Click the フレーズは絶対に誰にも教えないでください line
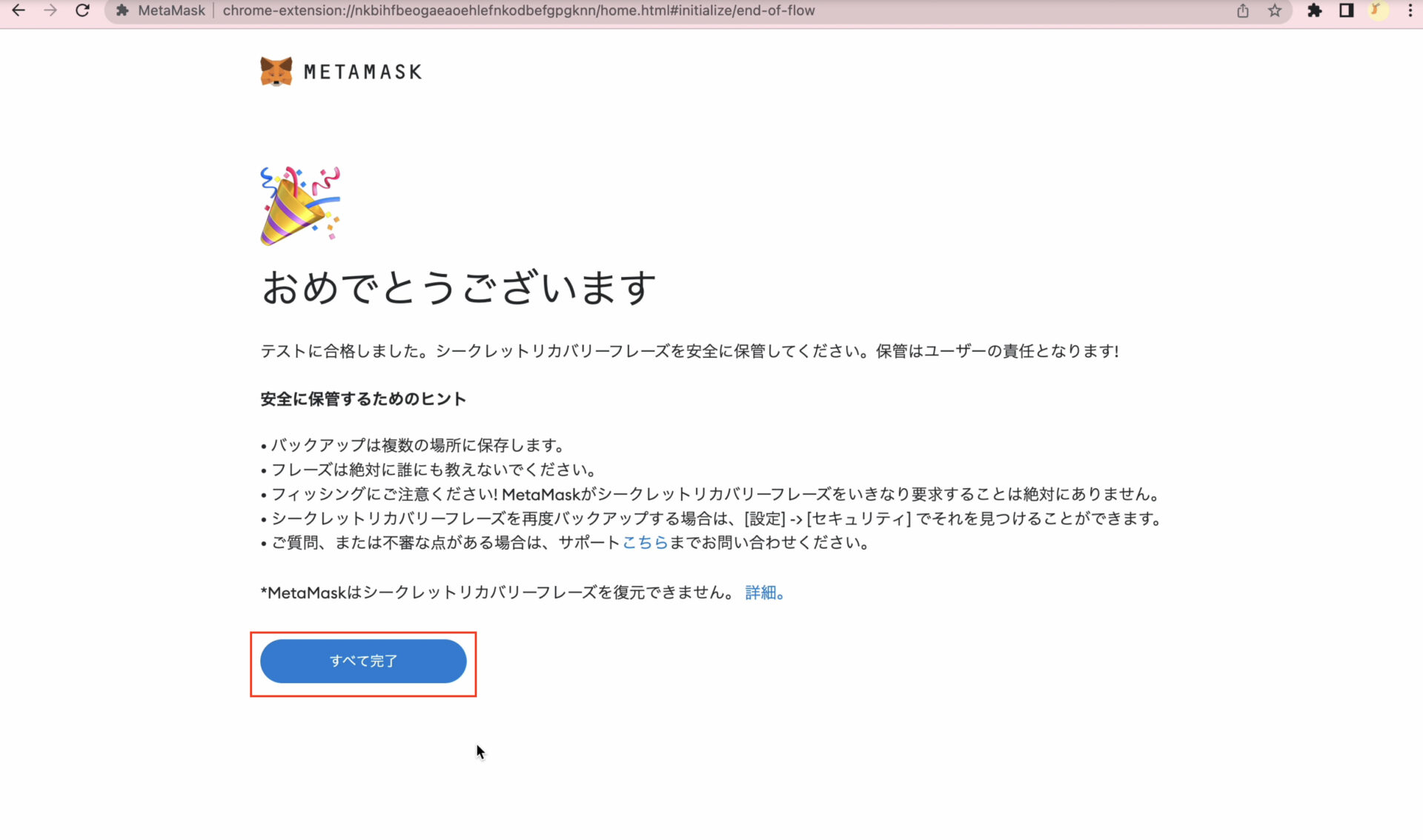The image size is (1423, 840). [x=429, y=470]
